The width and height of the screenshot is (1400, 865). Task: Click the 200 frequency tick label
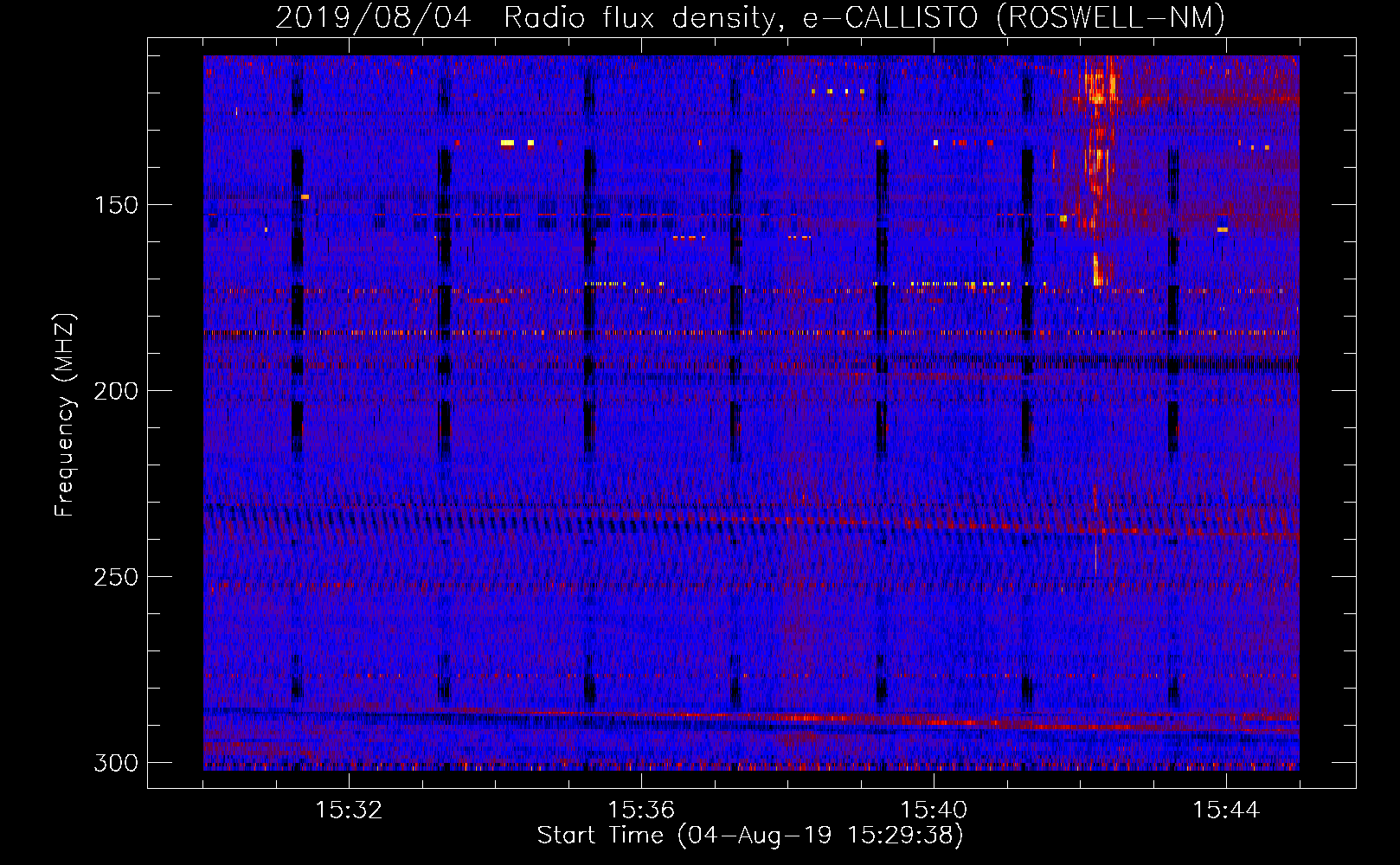click(x=116, y=391)
